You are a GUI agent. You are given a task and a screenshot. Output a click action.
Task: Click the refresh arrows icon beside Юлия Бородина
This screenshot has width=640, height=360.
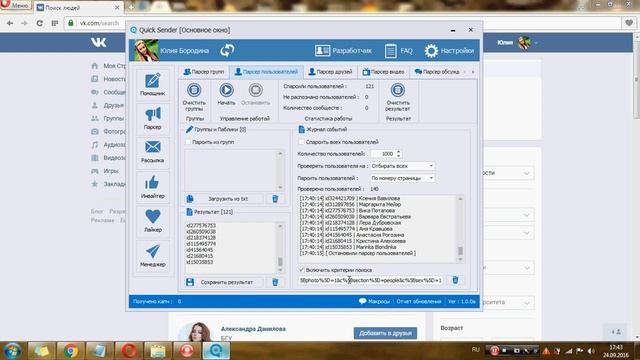coord(227,50)
